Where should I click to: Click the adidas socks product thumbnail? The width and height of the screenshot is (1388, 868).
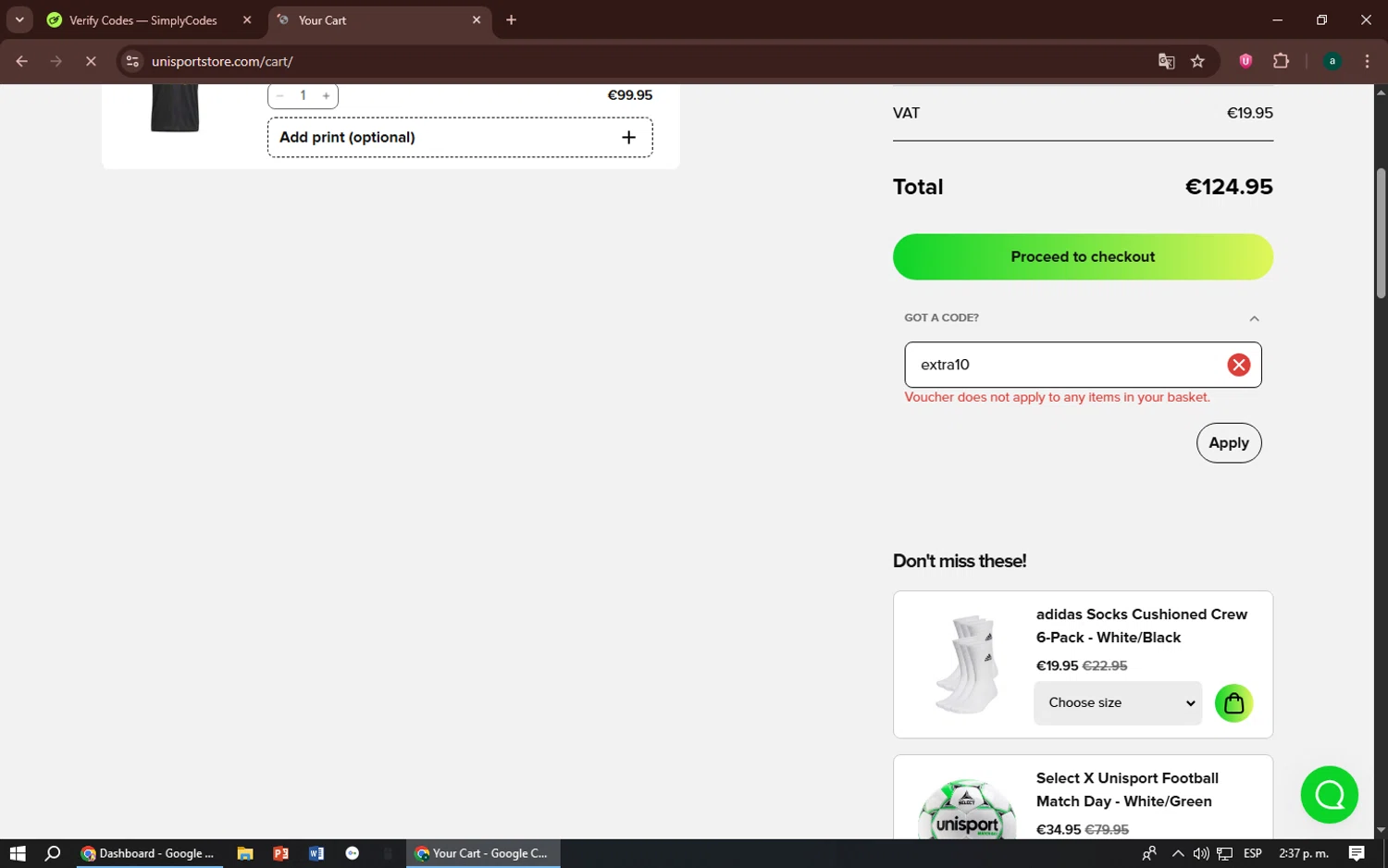(966, 664)
